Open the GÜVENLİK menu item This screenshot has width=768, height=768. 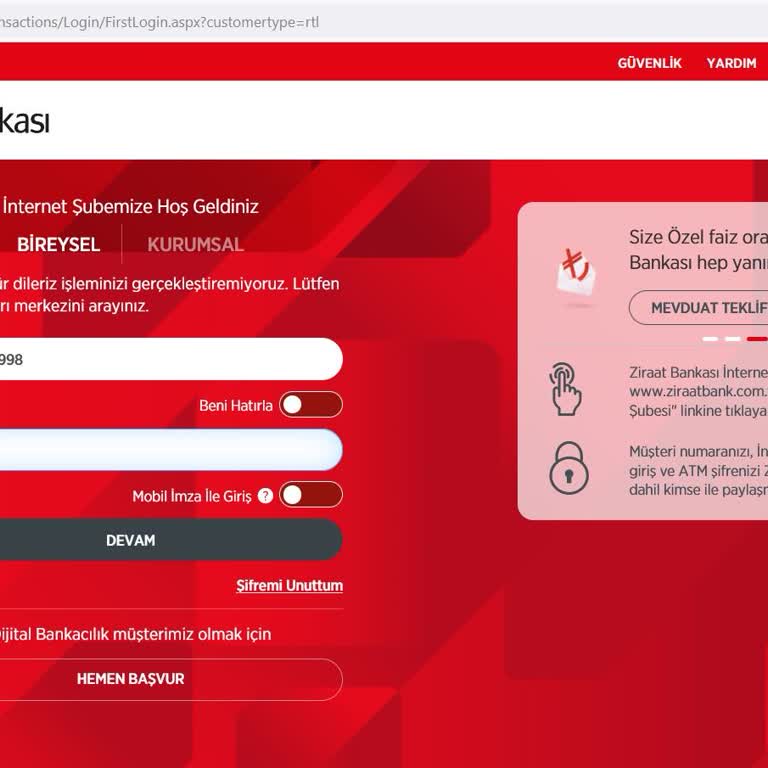pos(649,63)
